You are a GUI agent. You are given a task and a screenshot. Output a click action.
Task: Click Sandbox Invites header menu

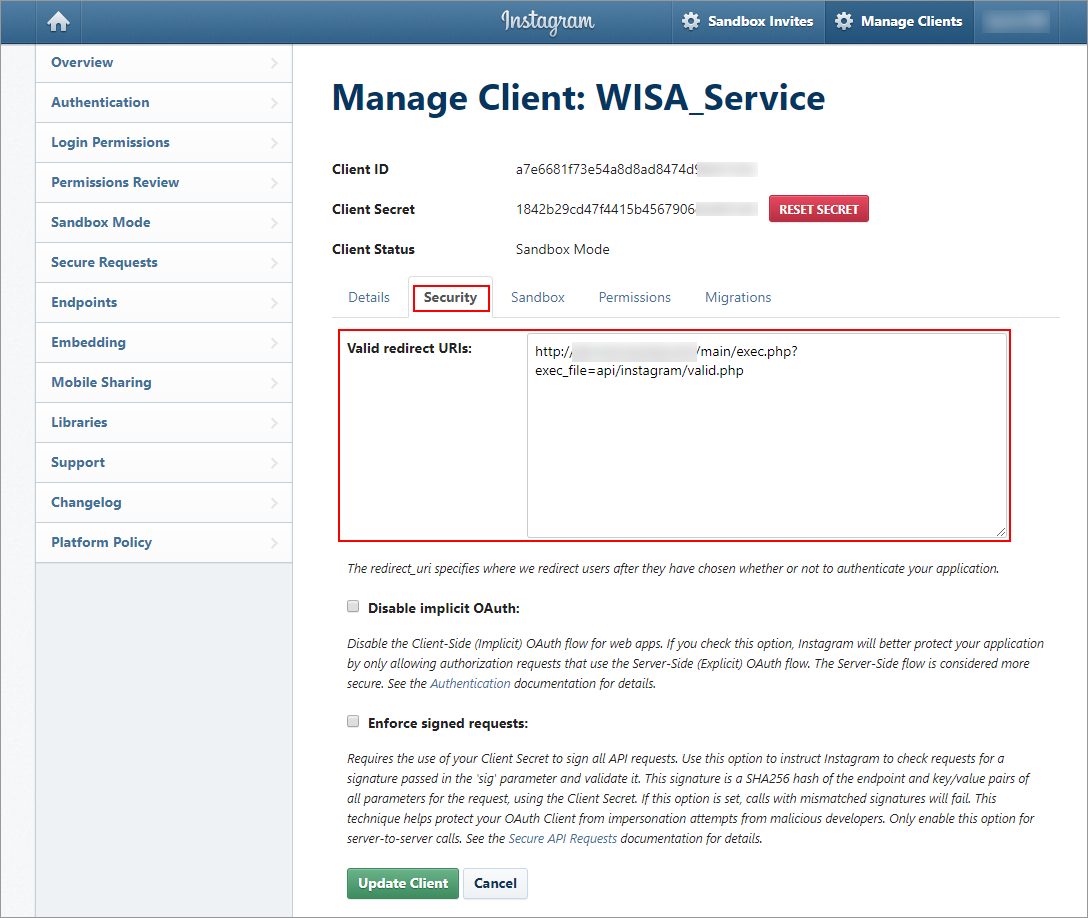click(x=748, y=22)
